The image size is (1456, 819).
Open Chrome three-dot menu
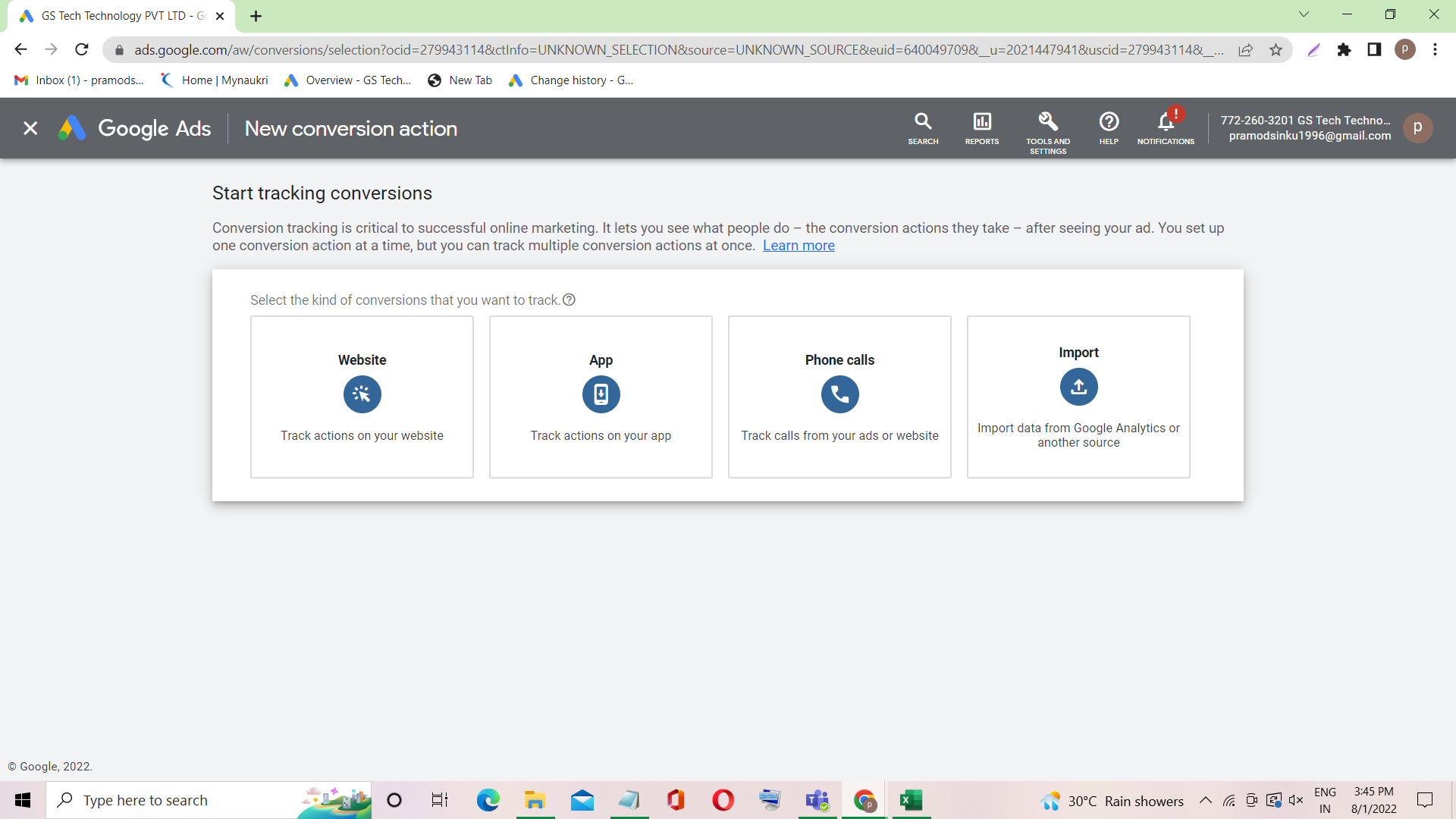tap(1435, 49)
